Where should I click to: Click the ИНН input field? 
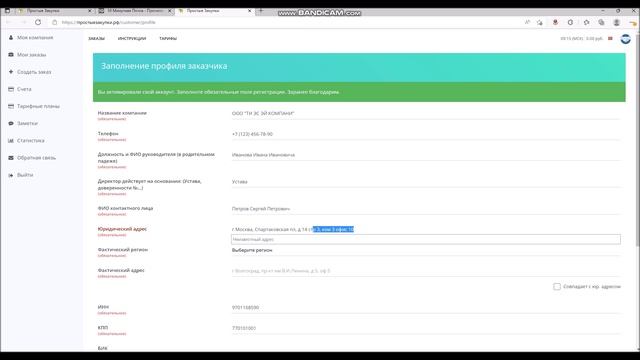coord(426,307)
